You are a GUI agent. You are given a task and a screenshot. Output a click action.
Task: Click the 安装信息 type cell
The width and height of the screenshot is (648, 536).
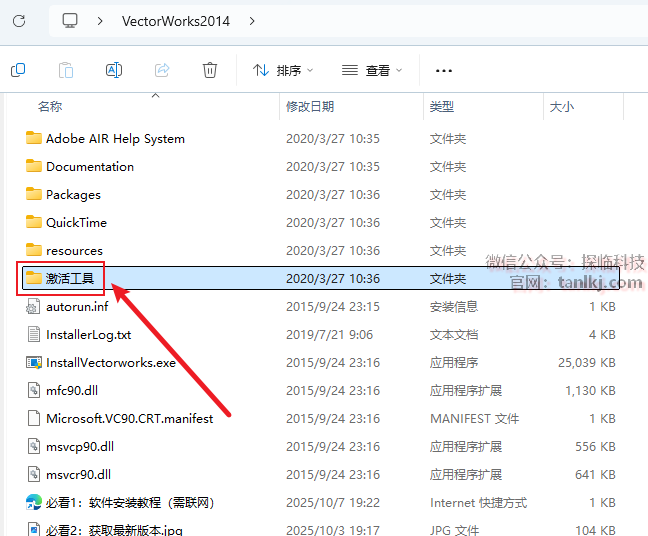(x=454, y=307)
